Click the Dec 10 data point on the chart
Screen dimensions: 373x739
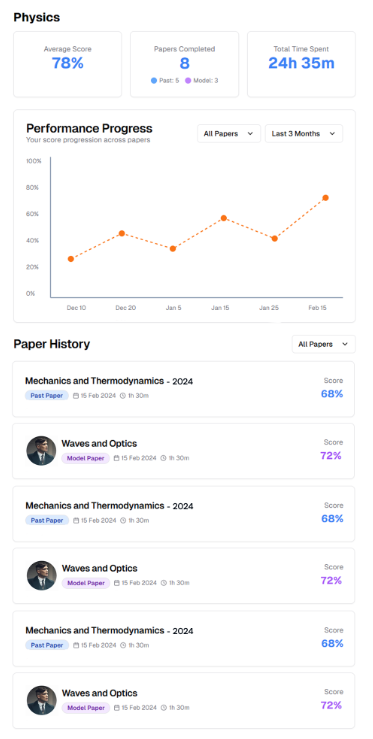71,259
